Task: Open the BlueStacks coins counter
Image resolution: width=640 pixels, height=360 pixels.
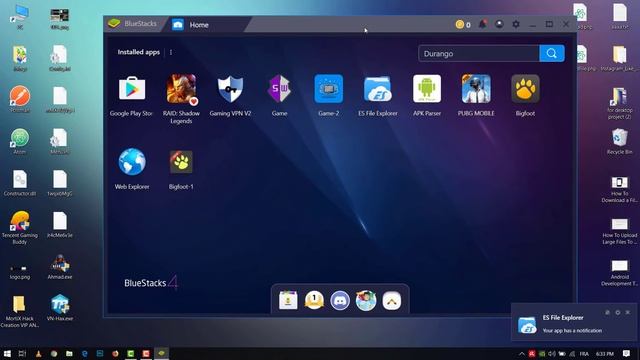Action: point(463,24)
